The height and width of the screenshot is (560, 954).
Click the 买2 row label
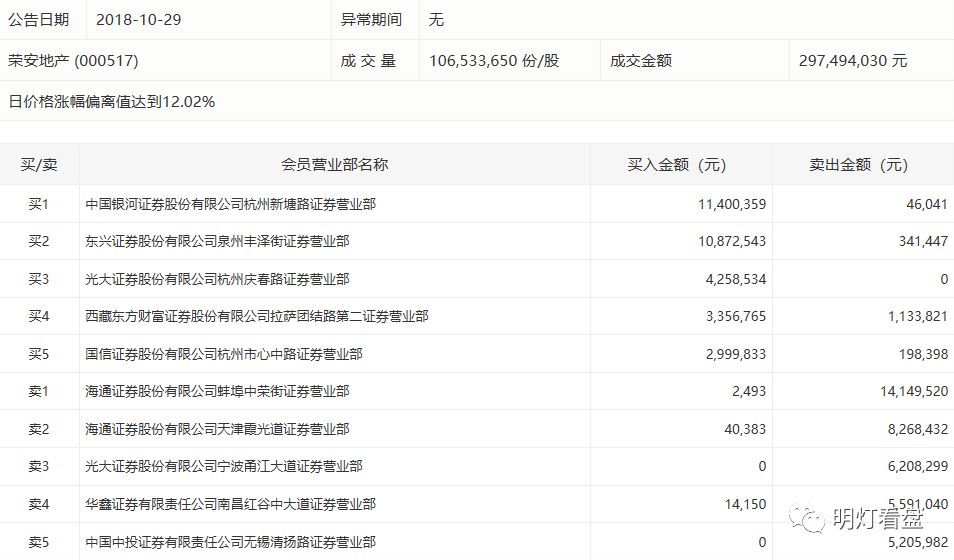click(38, 241)
